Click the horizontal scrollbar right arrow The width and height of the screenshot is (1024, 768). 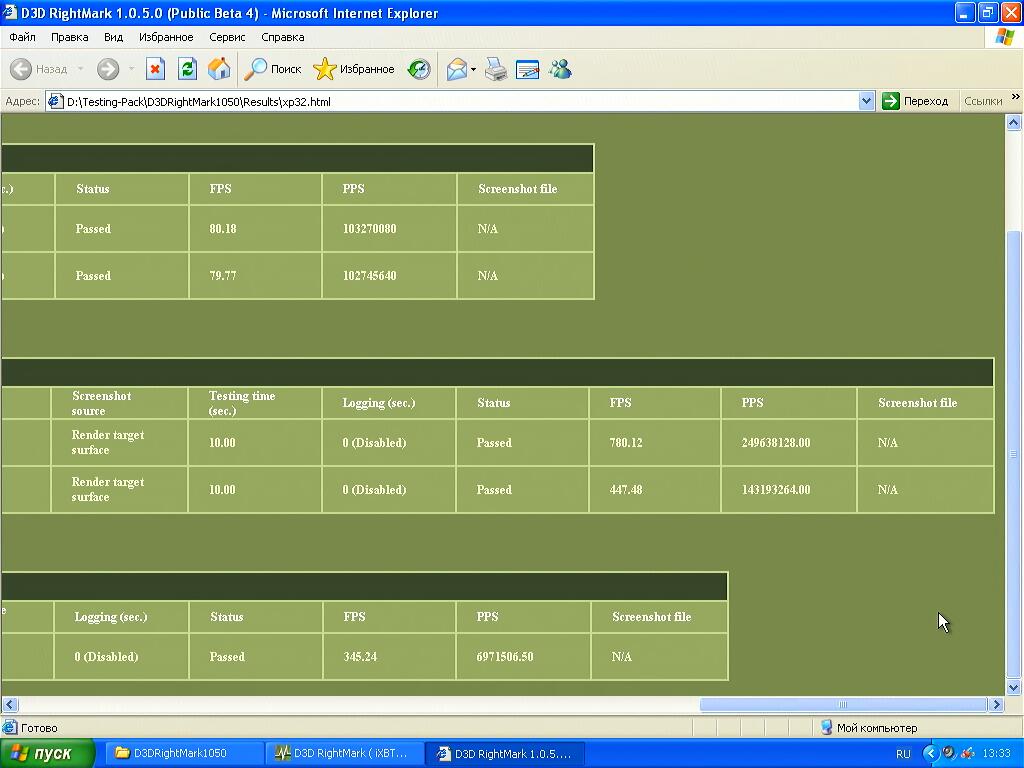997,705
